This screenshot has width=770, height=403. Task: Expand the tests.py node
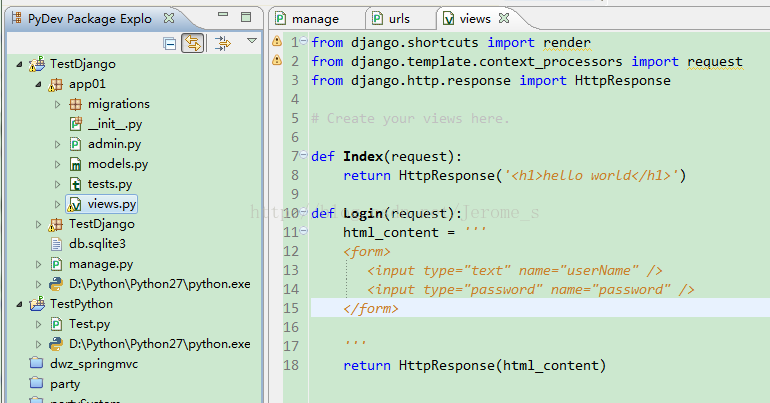[x=57, y=184]
